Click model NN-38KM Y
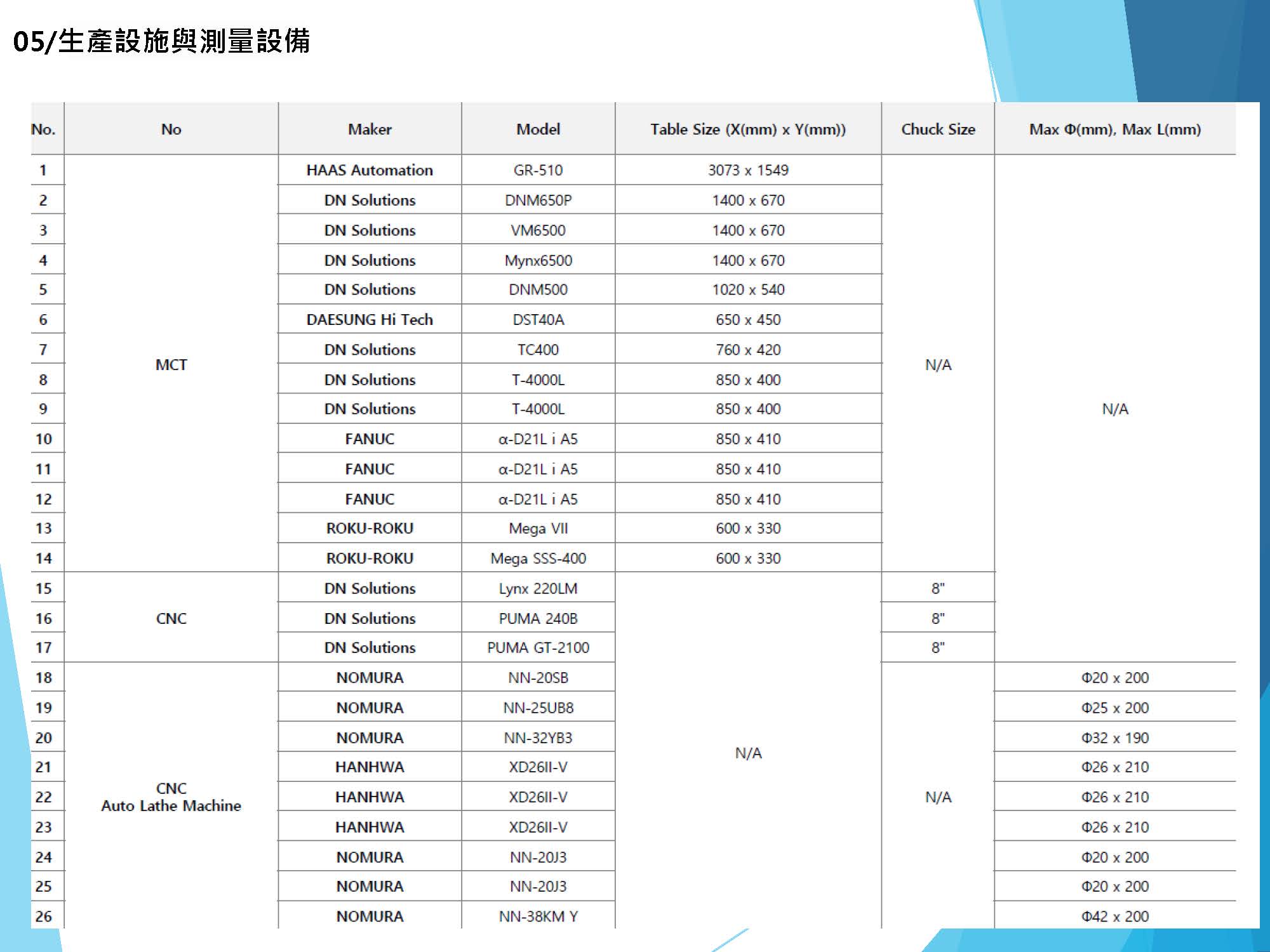This screenshot has width=1270, height=952. [538, 916]
